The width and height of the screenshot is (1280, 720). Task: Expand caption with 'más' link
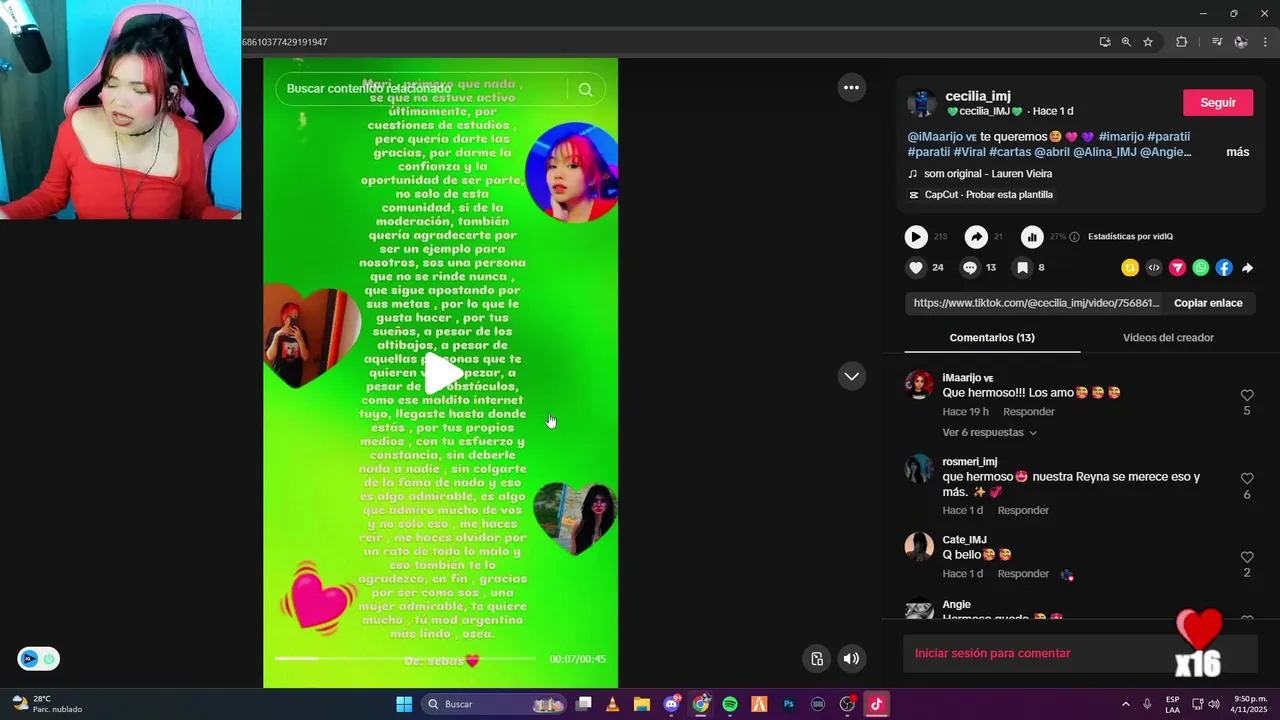click(1238, 152)
